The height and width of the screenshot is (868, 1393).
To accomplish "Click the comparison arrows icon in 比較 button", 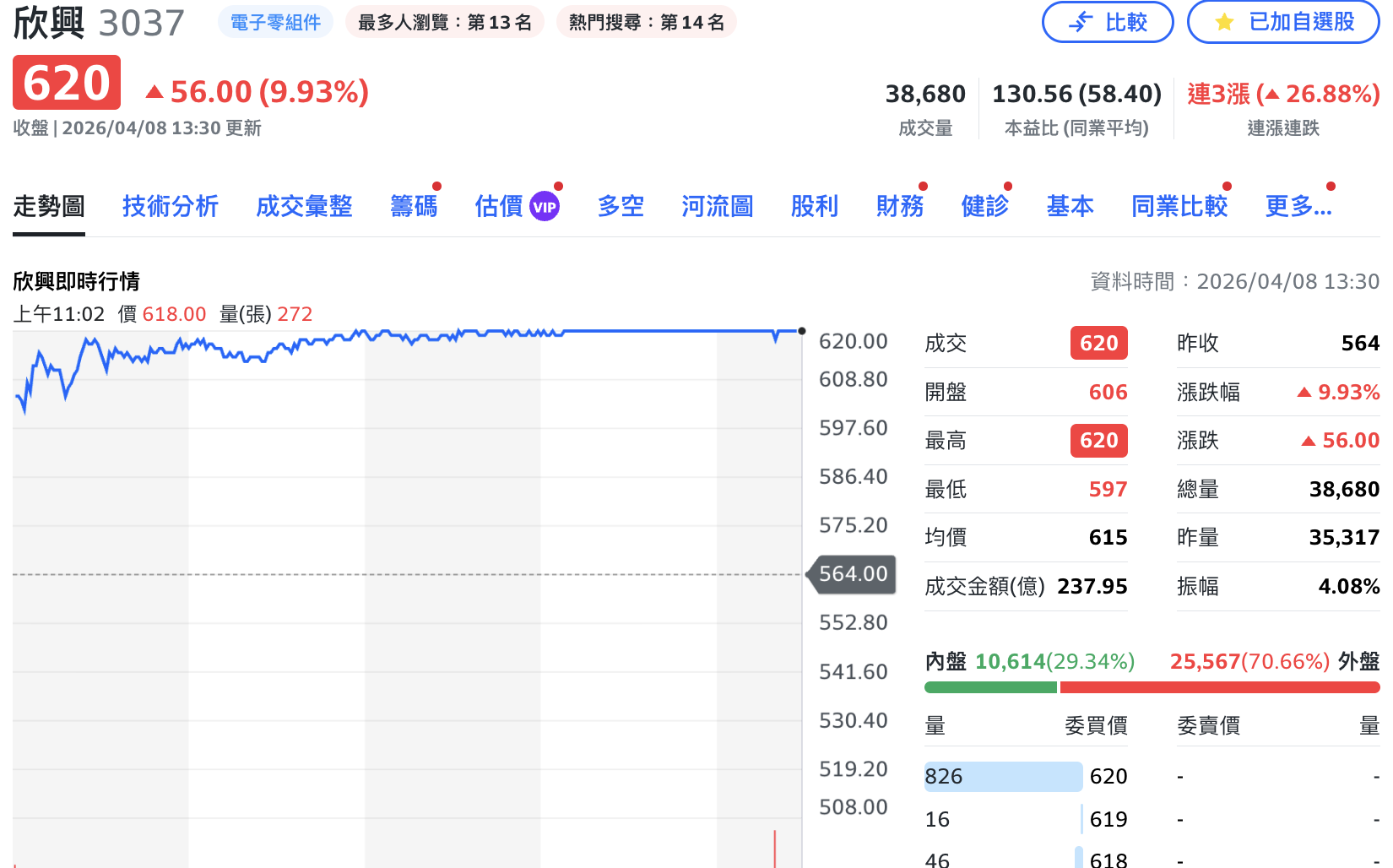I will click(1081, 22).
